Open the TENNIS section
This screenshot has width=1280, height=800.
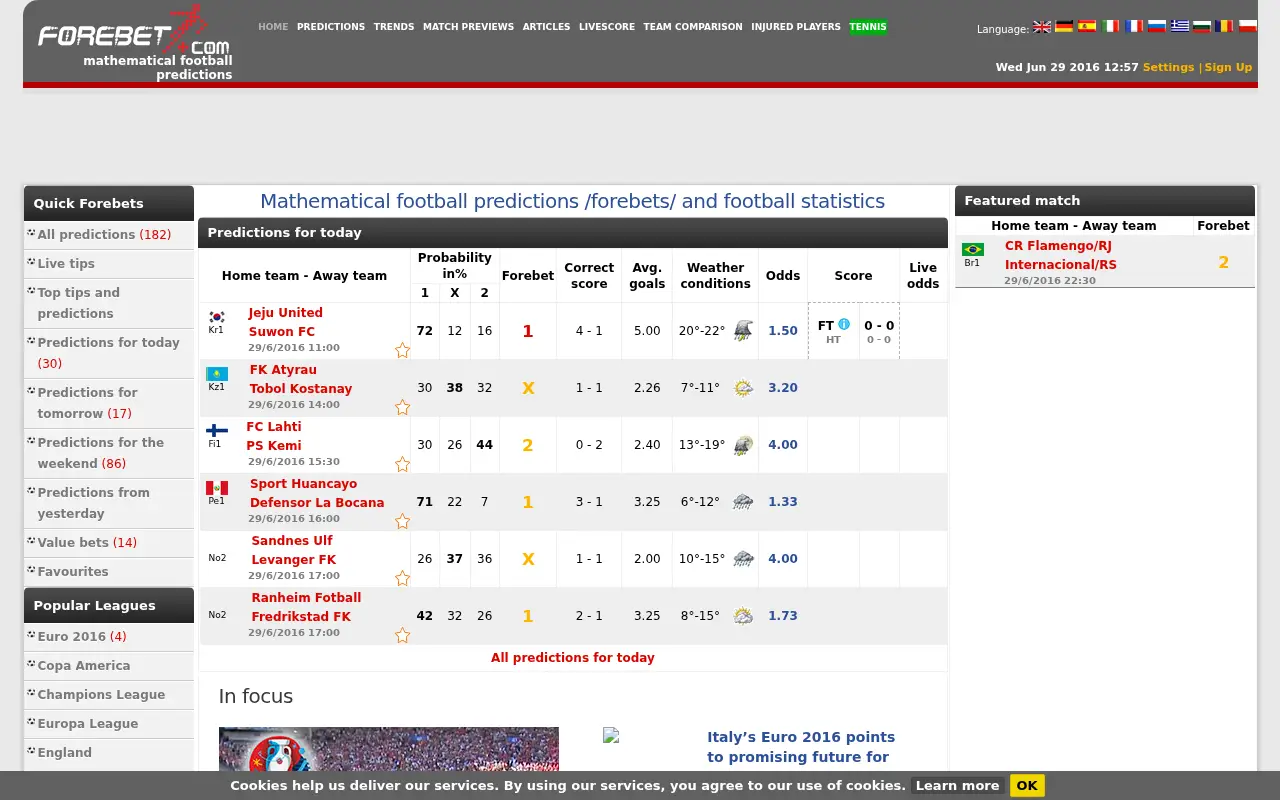pos(868,27)
